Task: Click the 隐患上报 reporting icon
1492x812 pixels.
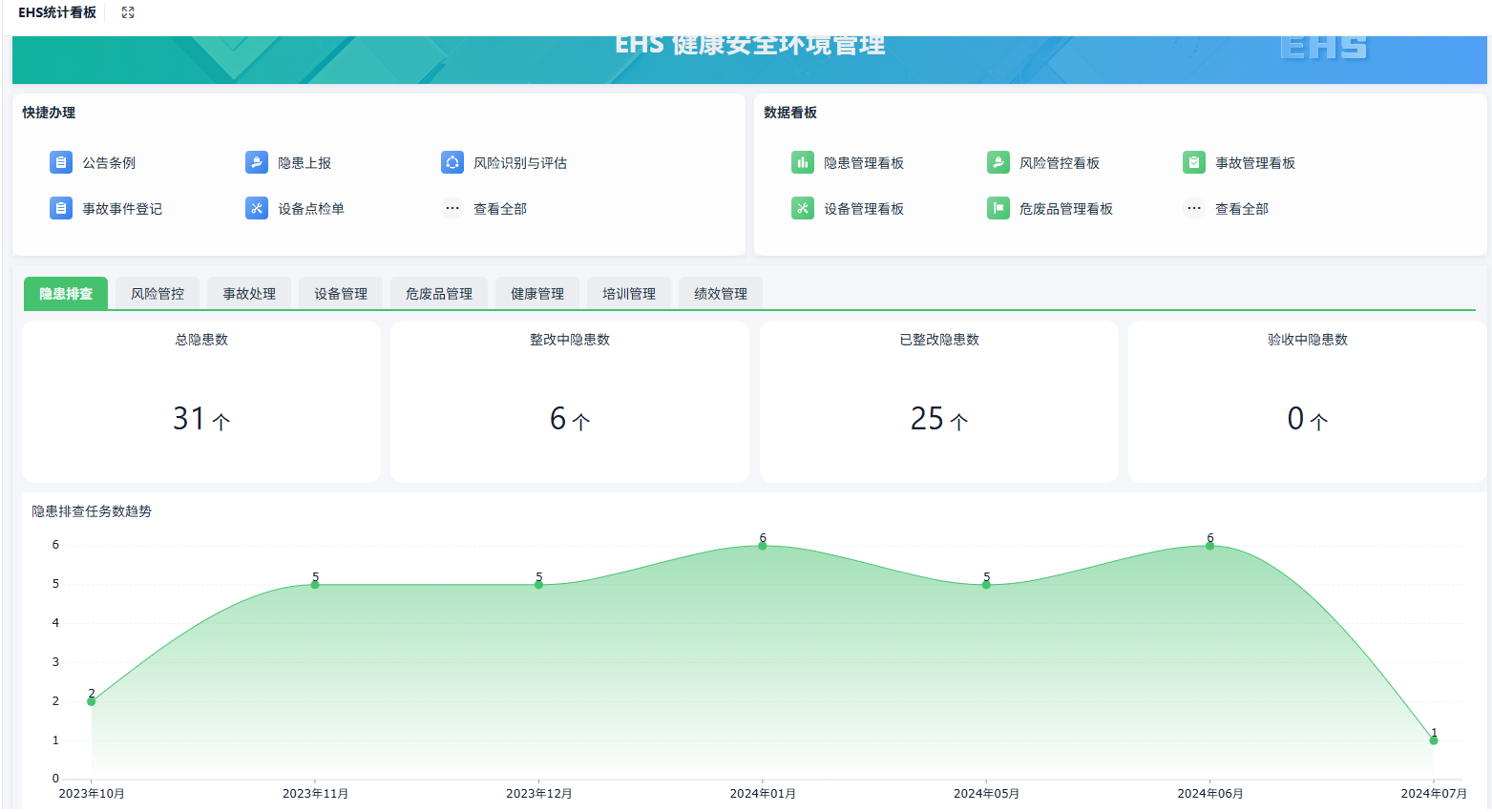Action: (256, 162)
